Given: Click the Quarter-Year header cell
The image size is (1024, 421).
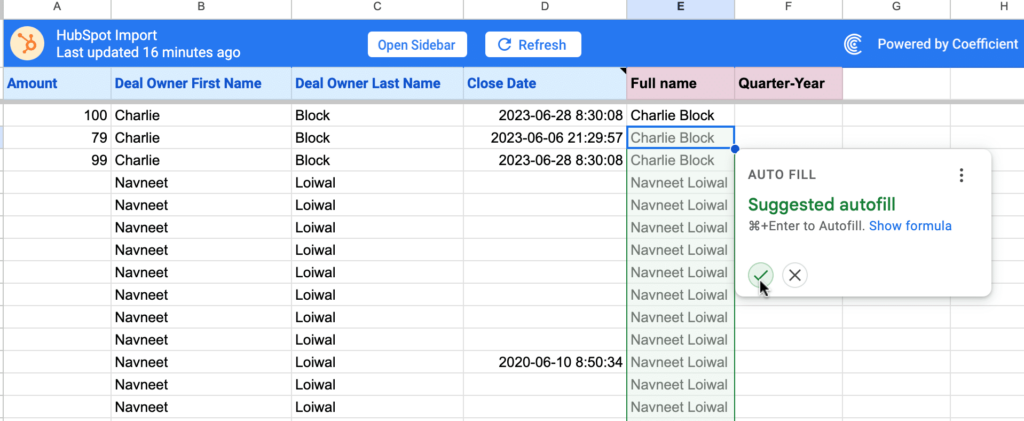Looking at the screenshot, I should click(788, 83).
